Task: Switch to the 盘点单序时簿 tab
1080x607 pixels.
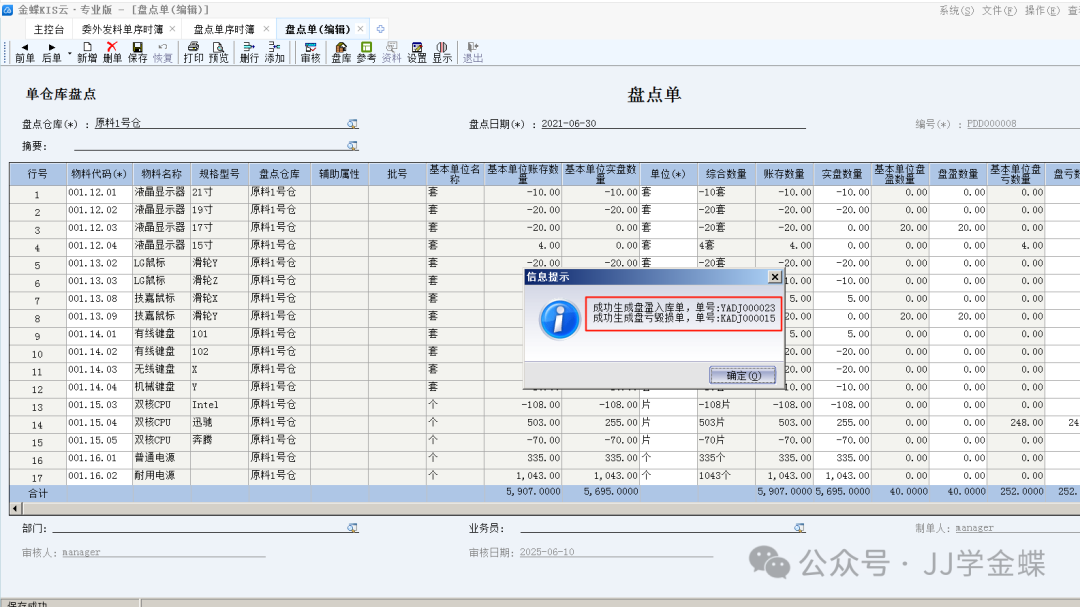Action: click(x=224, y=29)
